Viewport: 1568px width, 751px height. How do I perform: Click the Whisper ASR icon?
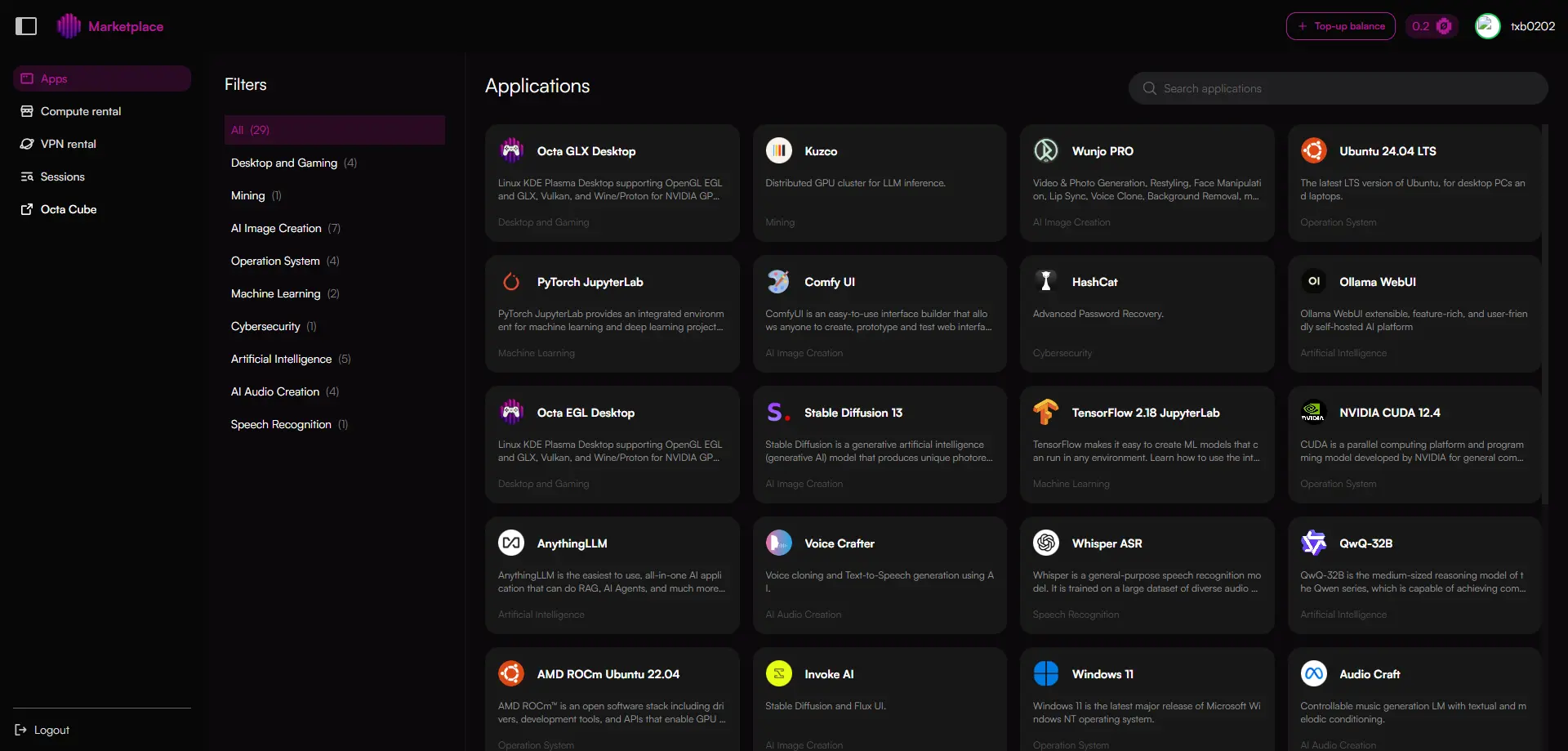point(1046,543)
